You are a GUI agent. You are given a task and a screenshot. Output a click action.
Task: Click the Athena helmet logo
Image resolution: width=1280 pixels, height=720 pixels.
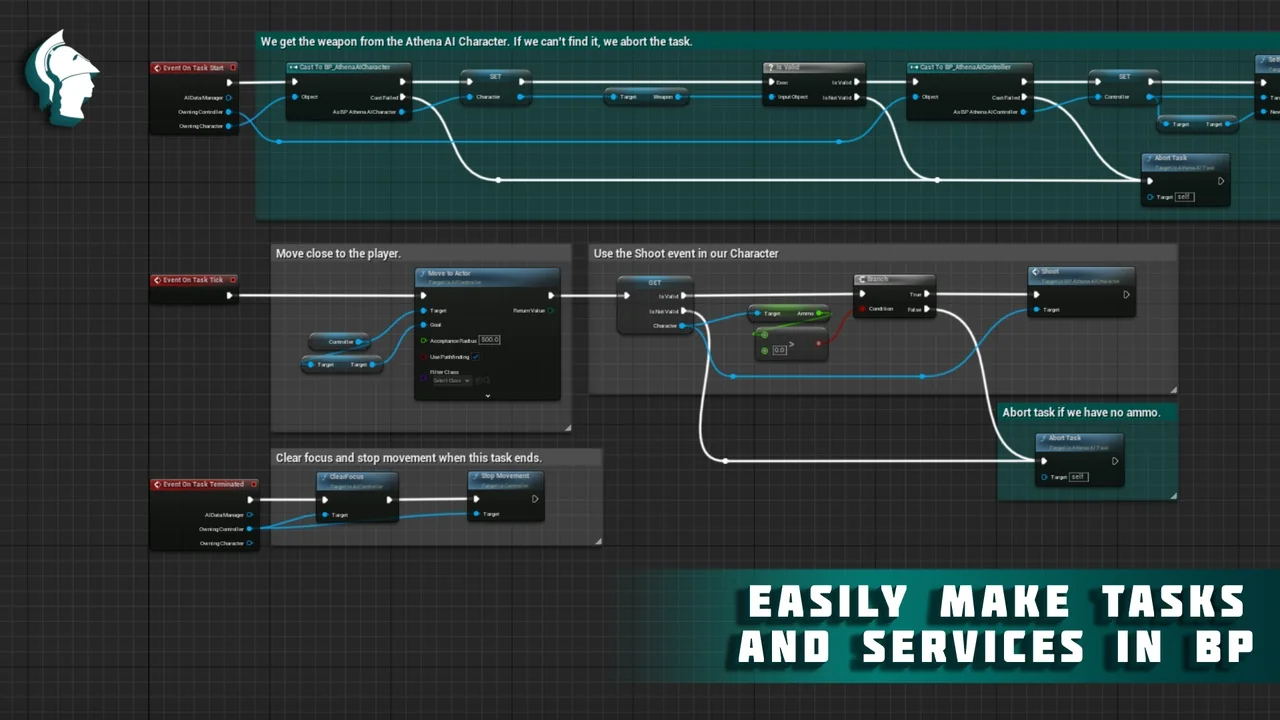[61, 76]
